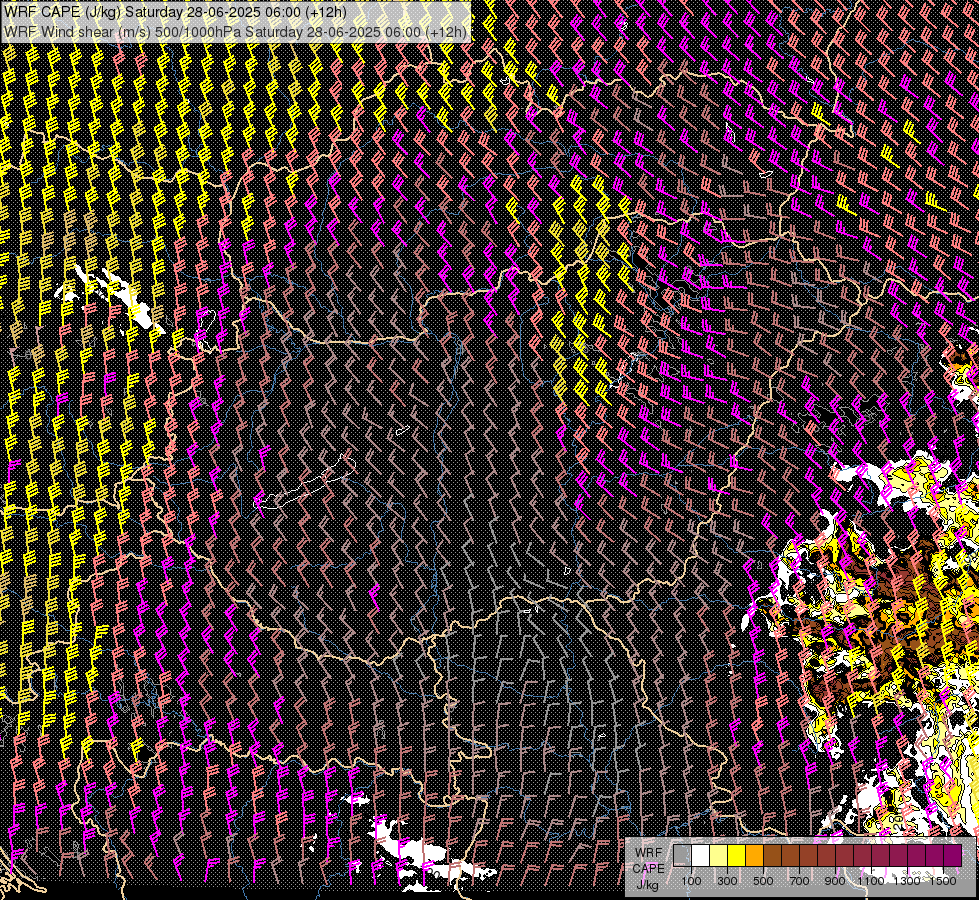The width and height of the screenshot is (979, 900).
Task: Click the legend value 1100
Action: click(x=870, y=881)
